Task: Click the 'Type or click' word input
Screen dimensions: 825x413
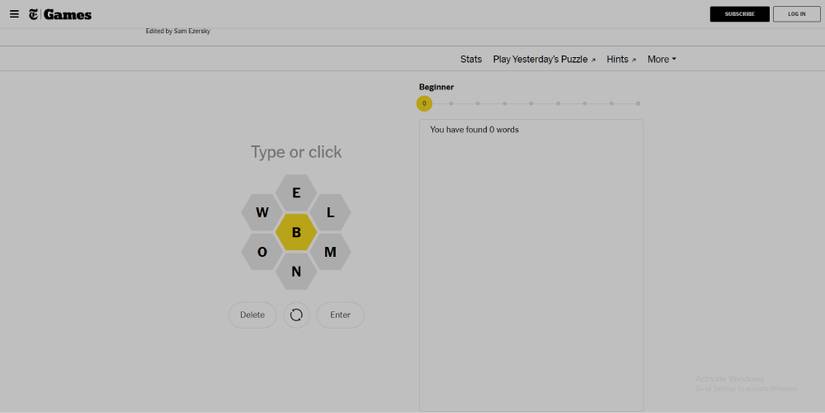Action: (x=296, y=152)
